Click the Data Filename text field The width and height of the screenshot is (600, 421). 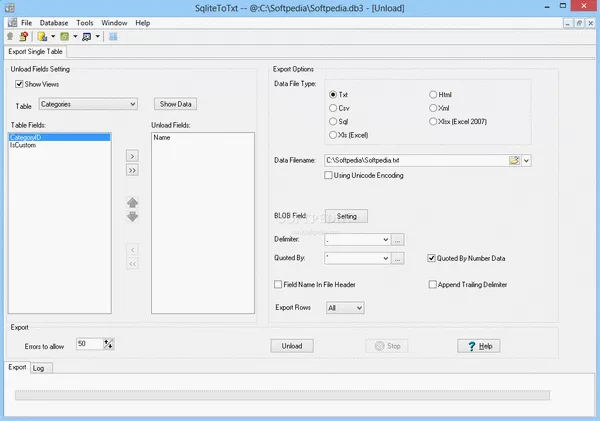click(416, 160)
